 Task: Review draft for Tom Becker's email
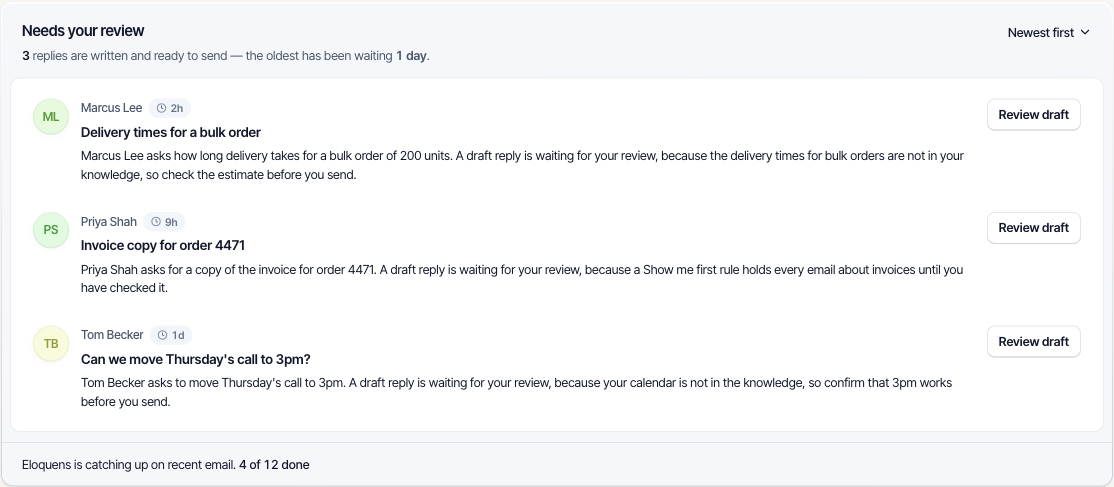coord(1034,342)
